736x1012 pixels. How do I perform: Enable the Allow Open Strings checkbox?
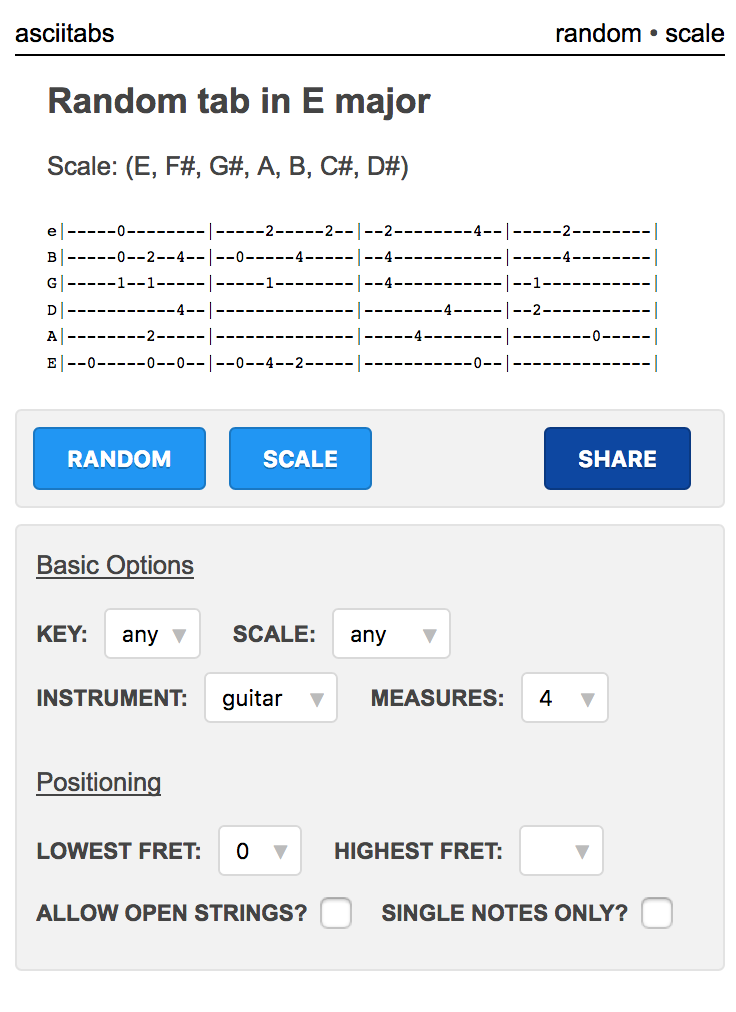(336, 913)
